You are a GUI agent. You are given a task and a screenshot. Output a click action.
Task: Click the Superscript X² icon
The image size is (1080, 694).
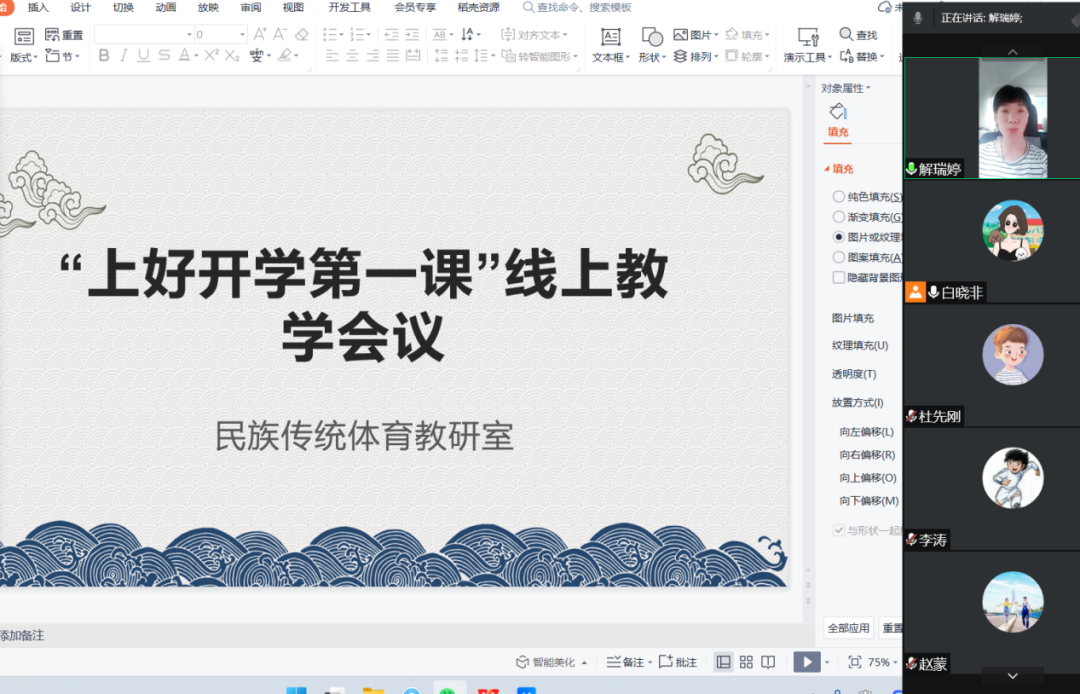211,56
